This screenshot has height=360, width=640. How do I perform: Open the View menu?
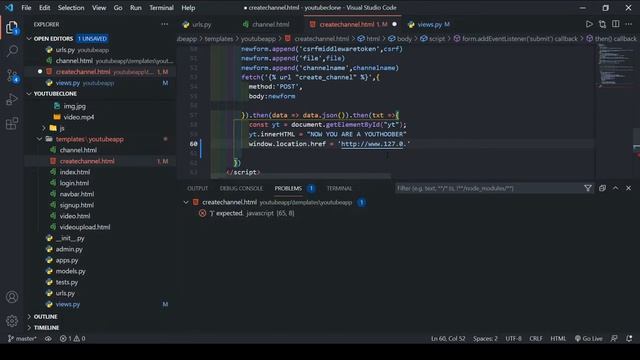click(x=99, y=8)
